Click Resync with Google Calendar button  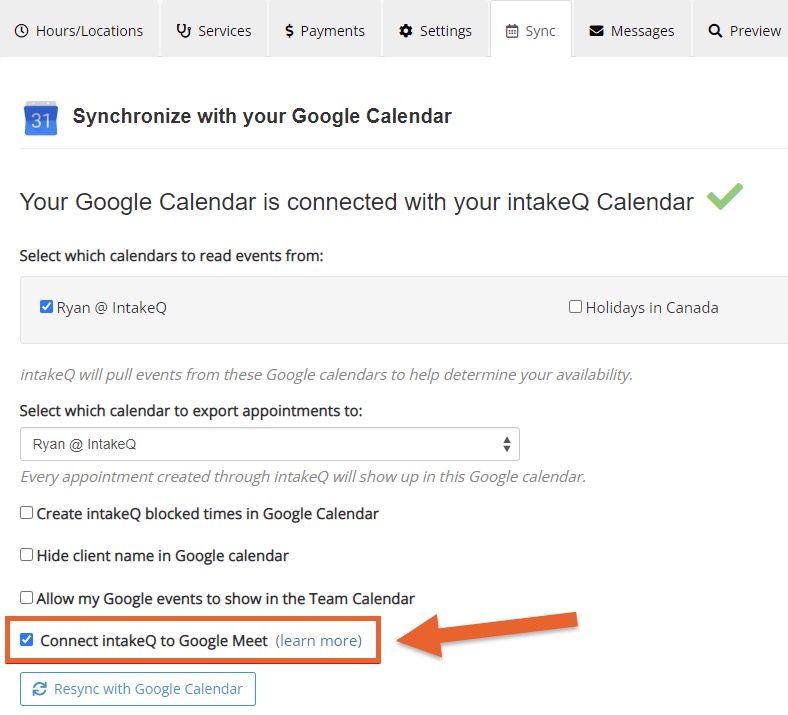click(138, 689)
